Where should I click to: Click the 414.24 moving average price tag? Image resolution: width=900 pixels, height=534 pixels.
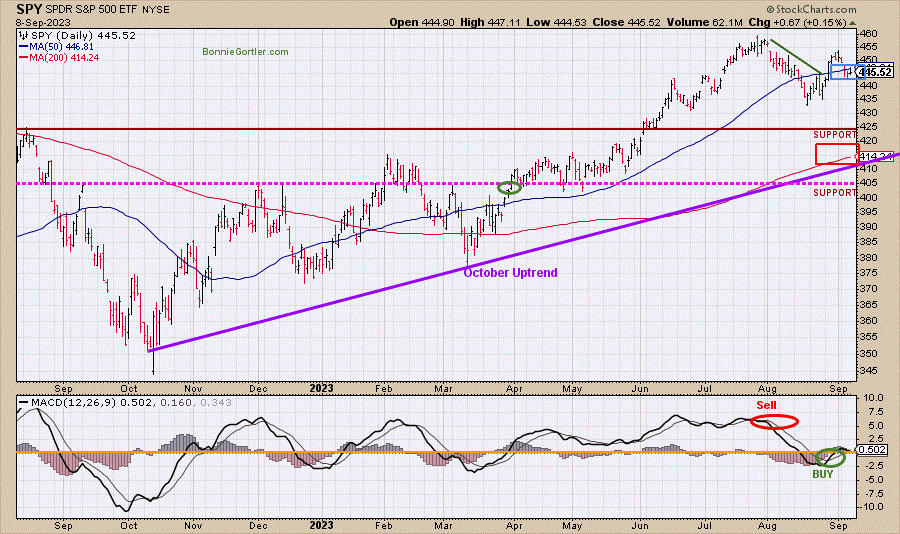coord(875,156)
